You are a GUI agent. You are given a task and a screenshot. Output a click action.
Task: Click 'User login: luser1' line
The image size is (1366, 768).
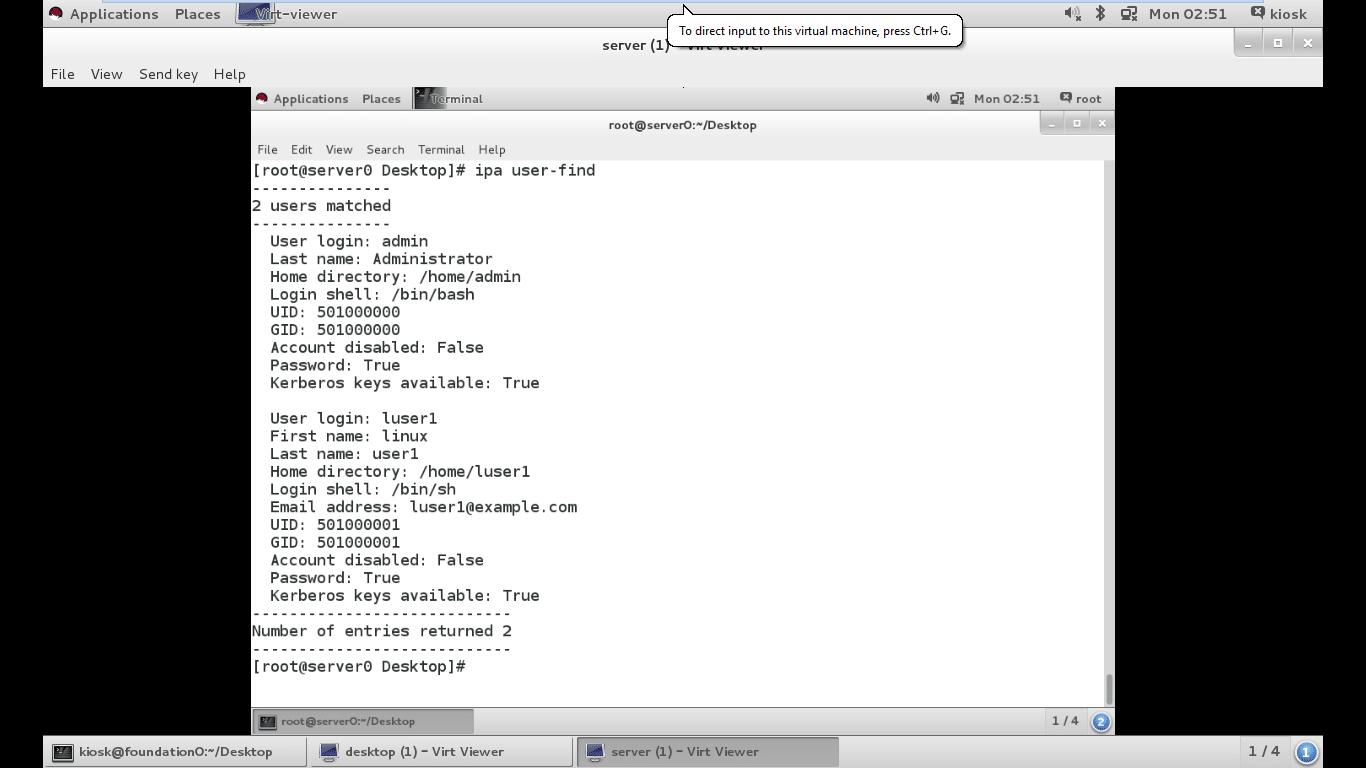pyautogui.click(x=353, y=418)
